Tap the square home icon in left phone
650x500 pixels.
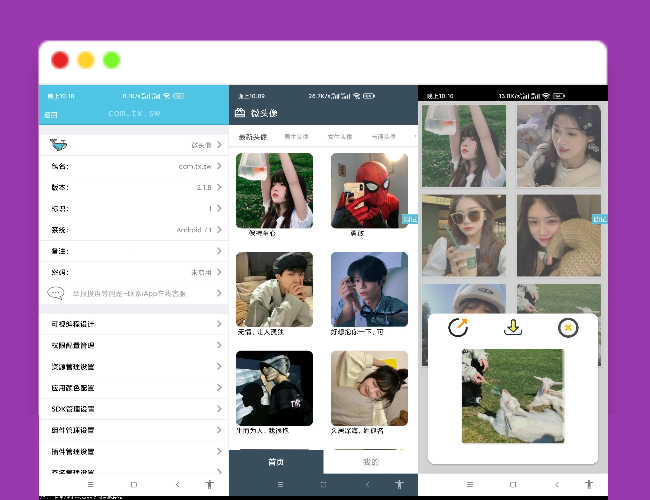click(133, 484)
